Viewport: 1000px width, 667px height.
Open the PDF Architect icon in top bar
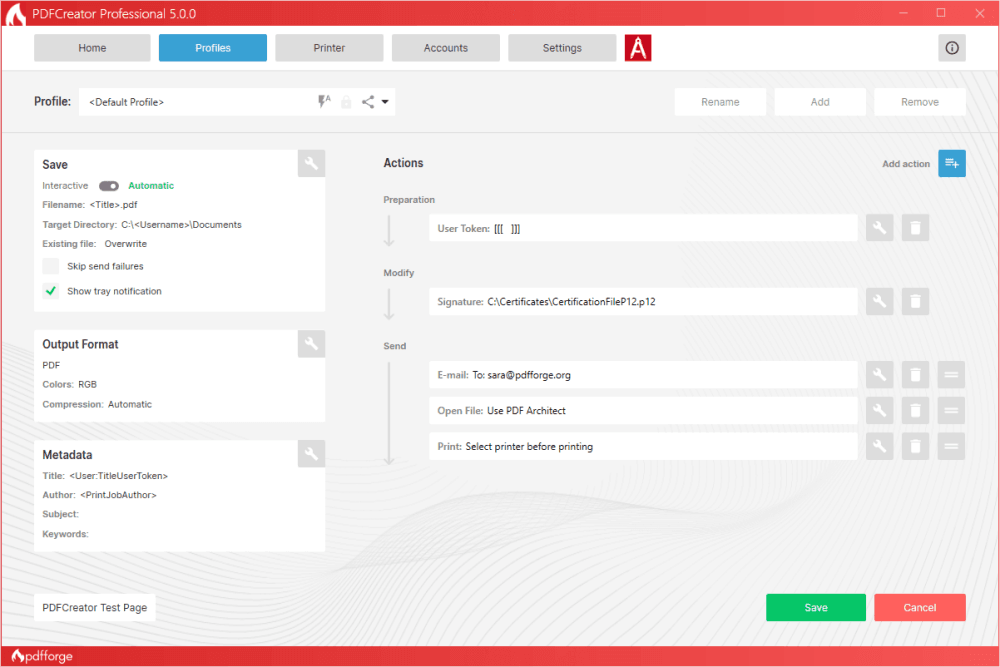coord(638,48)
